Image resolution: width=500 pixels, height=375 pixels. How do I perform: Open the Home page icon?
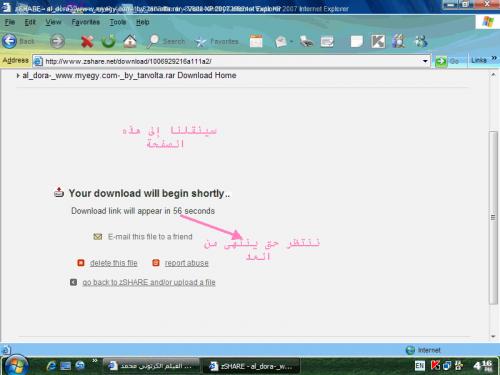pyautogui.click(x=130, y=41)
